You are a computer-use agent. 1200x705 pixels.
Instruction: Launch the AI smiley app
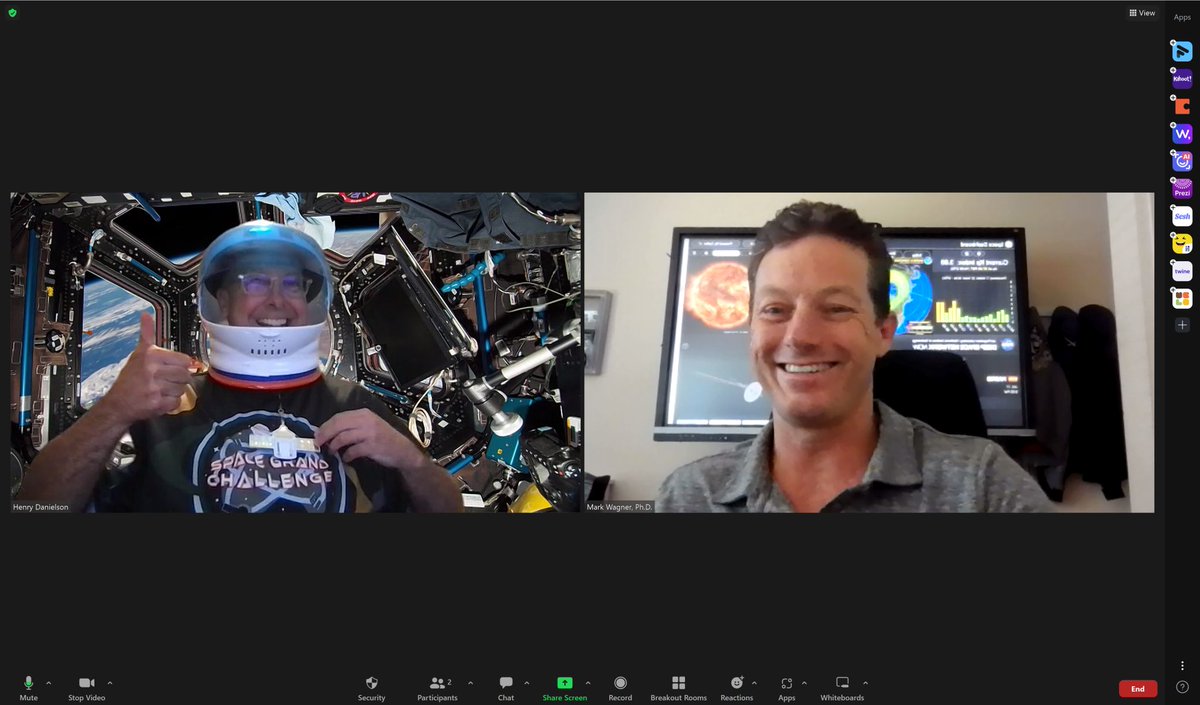click(1182, 161)
